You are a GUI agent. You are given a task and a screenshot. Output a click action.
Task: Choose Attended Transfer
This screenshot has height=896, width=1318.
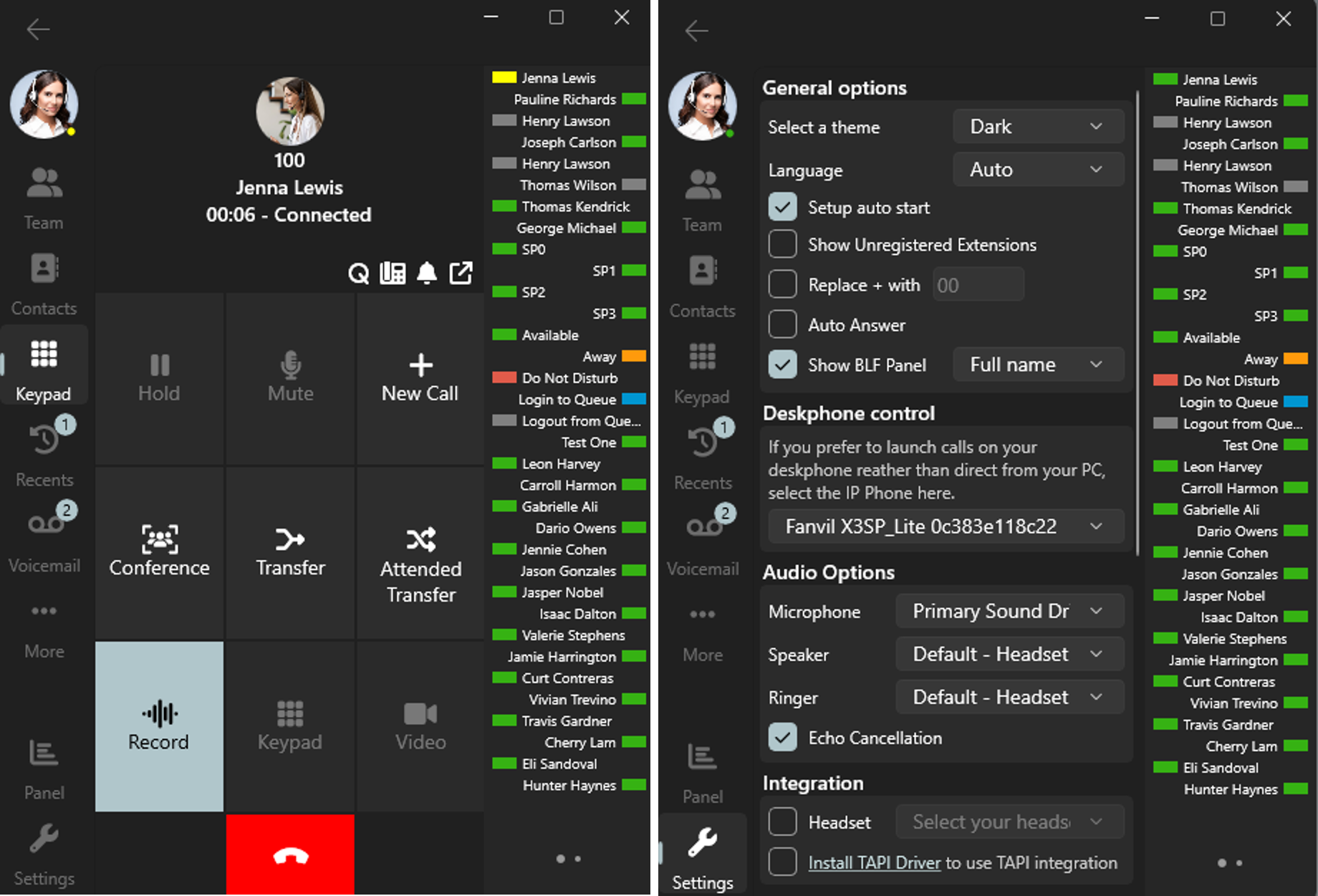[x=420, y=552]
